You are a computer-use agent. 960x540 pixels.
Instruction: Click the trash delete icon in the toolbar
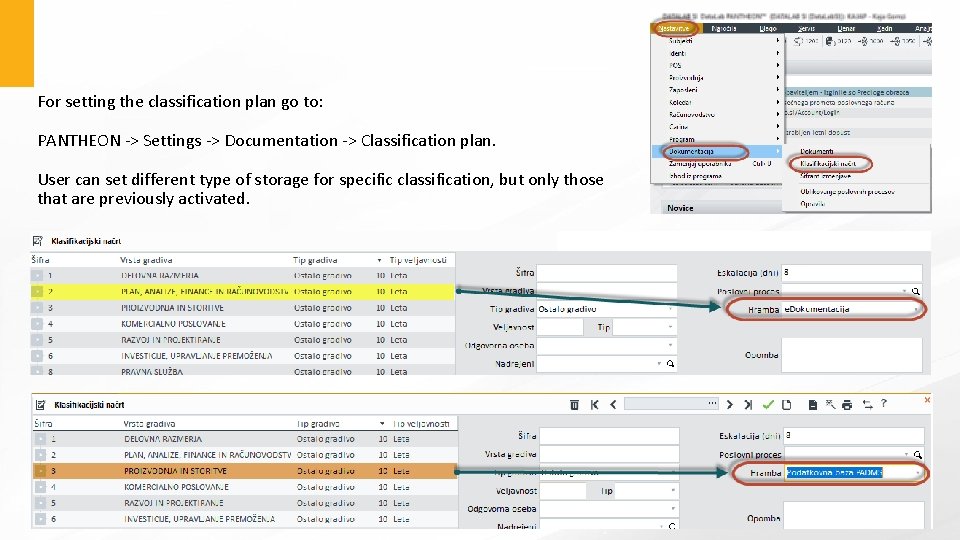pos(574,405)
